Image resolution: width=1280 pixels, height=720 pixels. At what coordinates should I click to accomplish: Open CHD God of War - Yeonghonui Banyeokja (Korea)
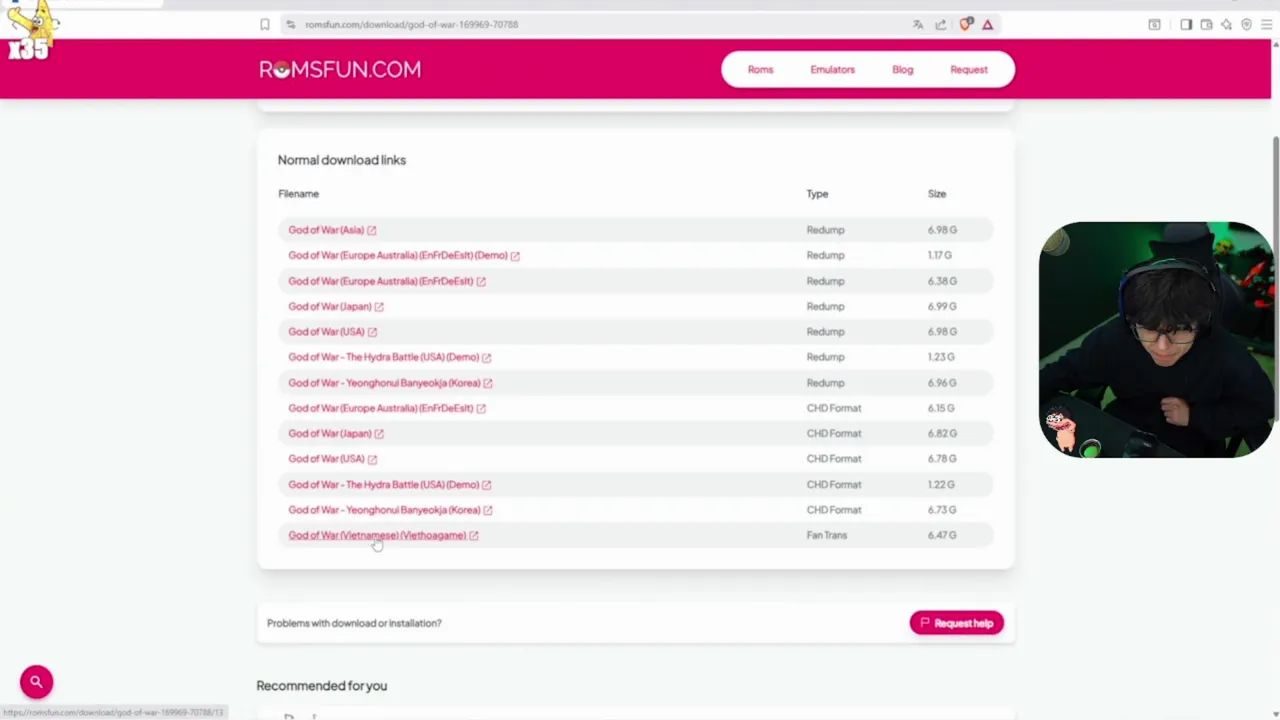[384, 510]
